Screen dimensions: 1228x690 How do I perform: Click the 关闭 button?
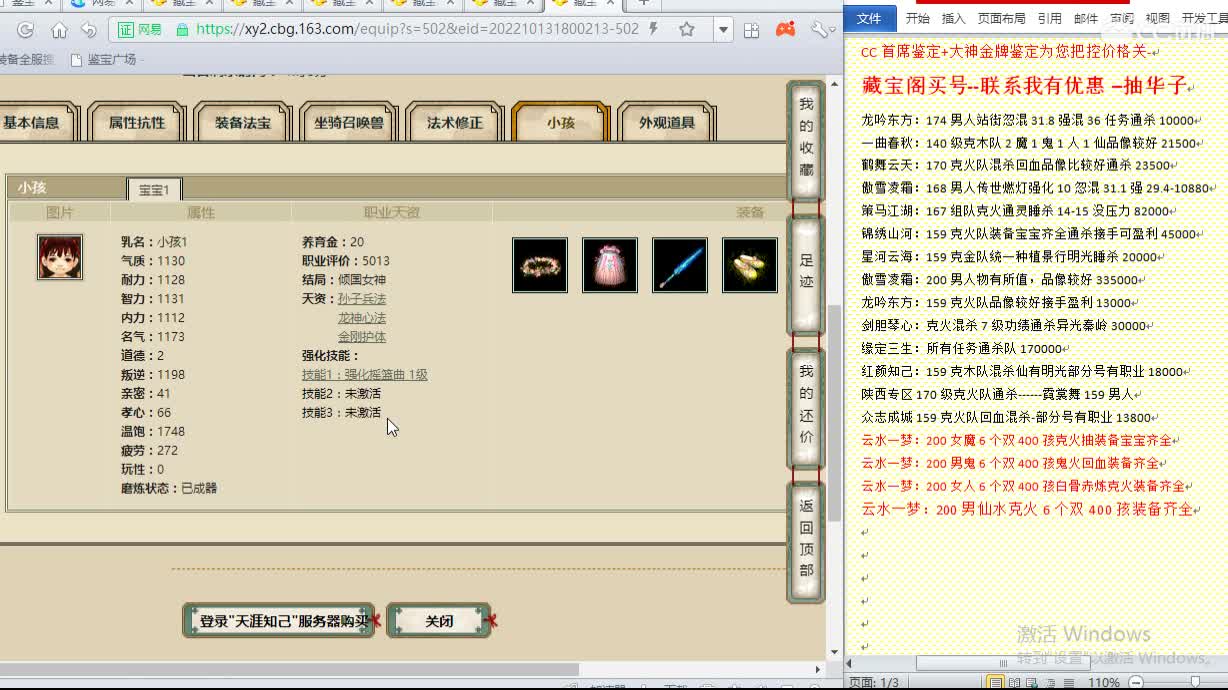pos(439,621)
